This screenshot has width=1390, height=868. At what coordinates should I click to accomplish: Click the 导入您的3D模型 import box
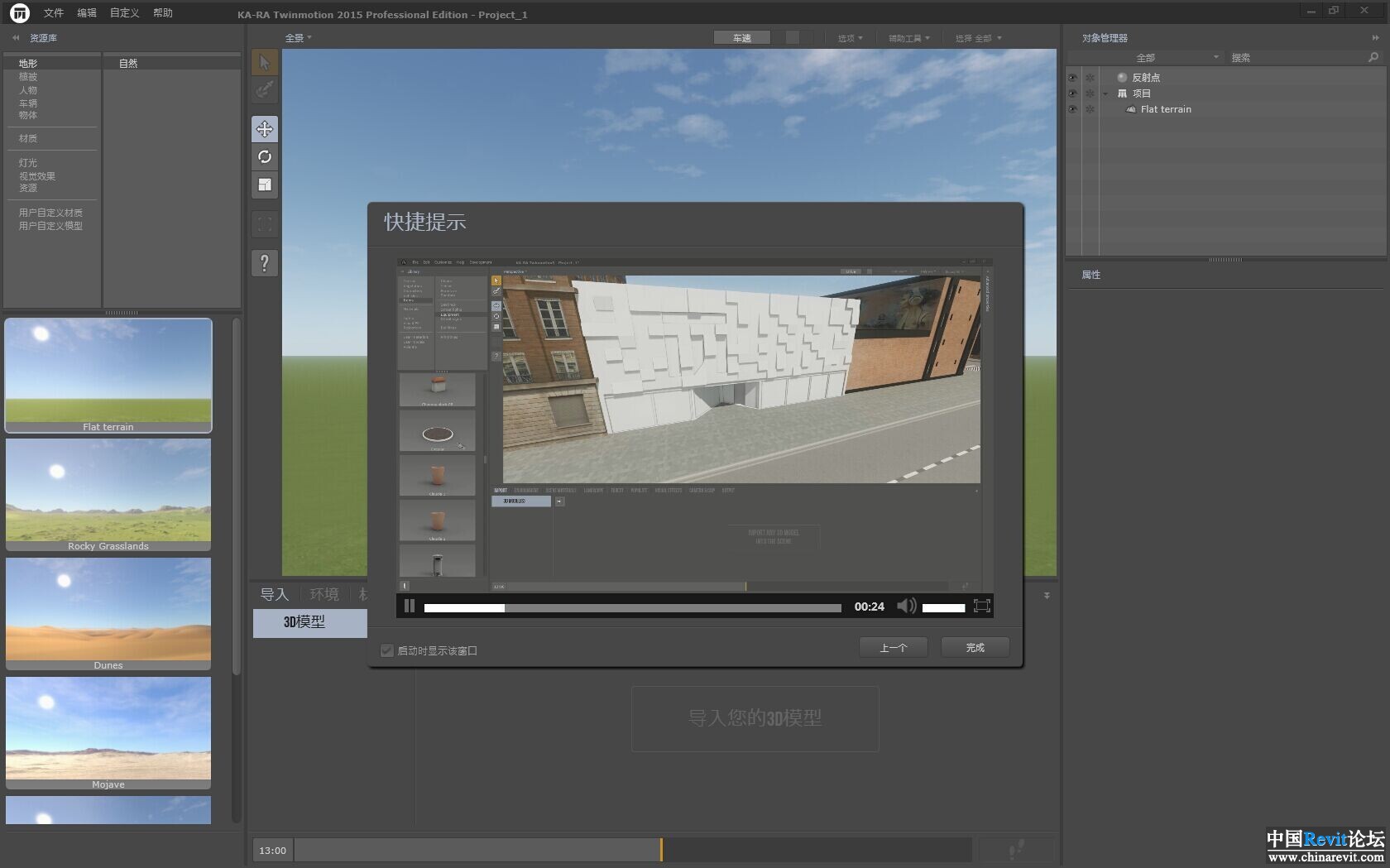(755, 718)
